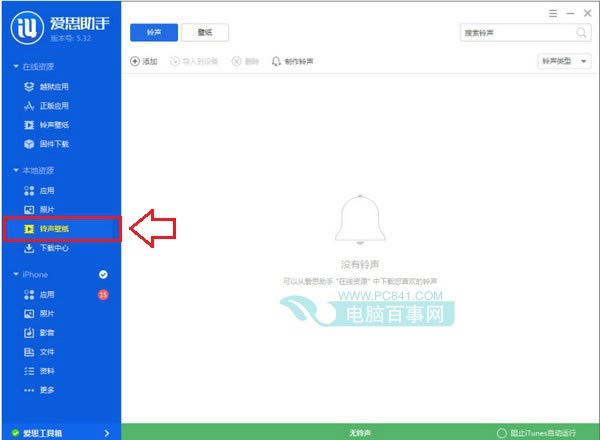Screen dimensions: 600x440
Task: Open 下载中心 download center
Action: (x=46, y=248)
